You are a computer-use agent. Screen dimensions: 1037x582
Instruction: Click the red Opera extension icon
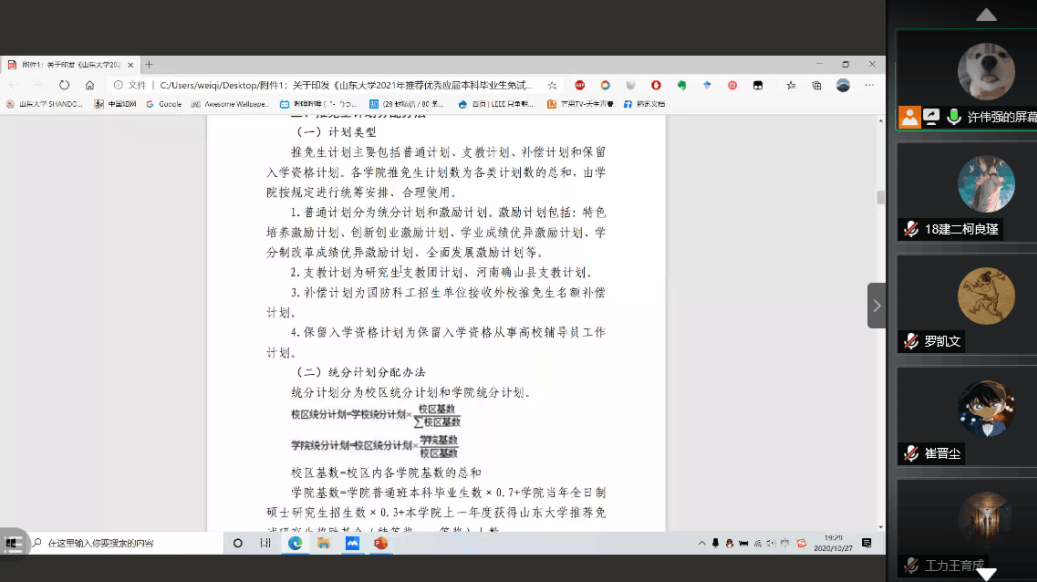(656, 85)
